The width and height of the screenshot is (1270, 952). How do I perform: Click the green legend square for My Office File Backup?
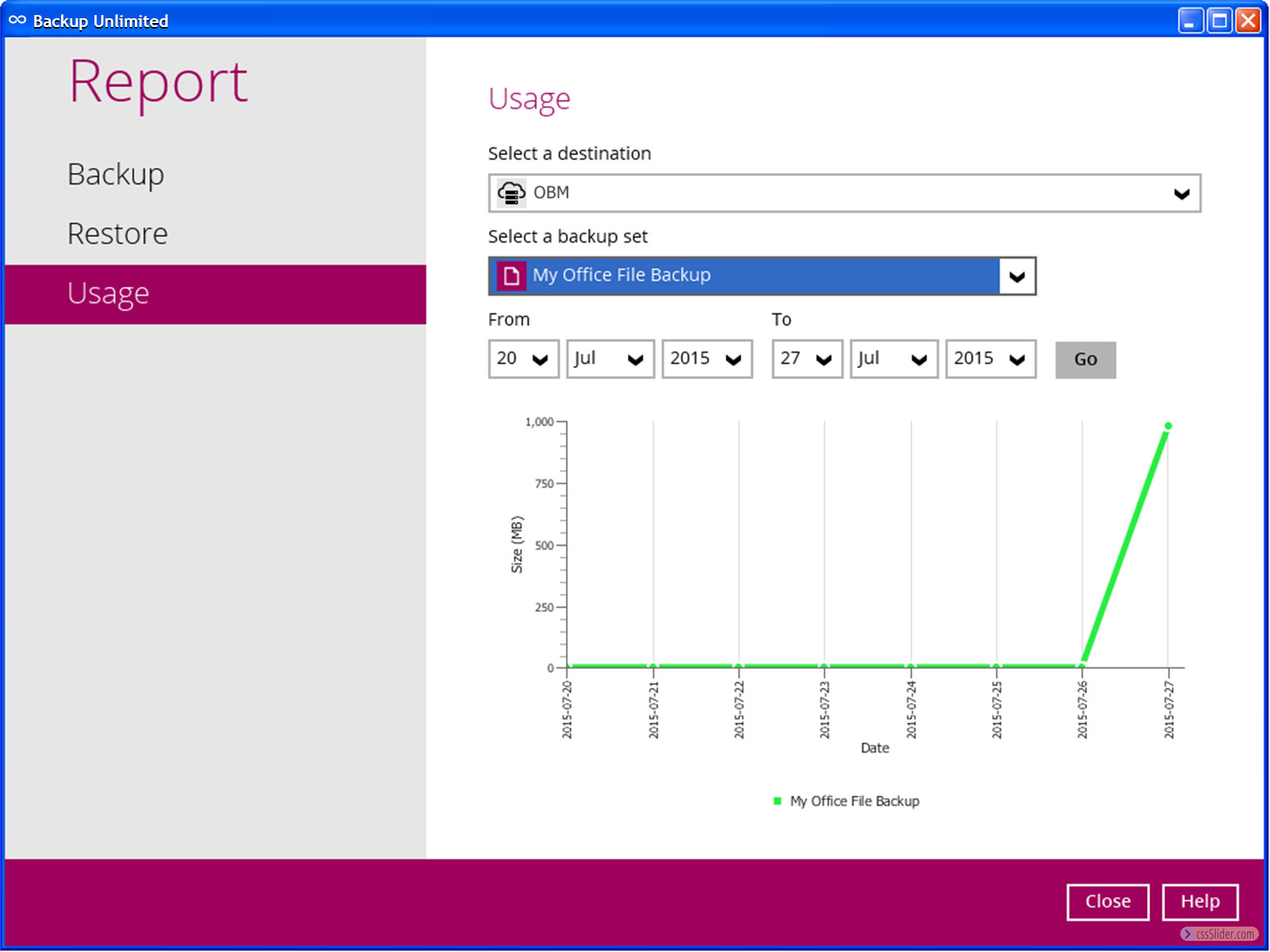(x=777, y=801)
